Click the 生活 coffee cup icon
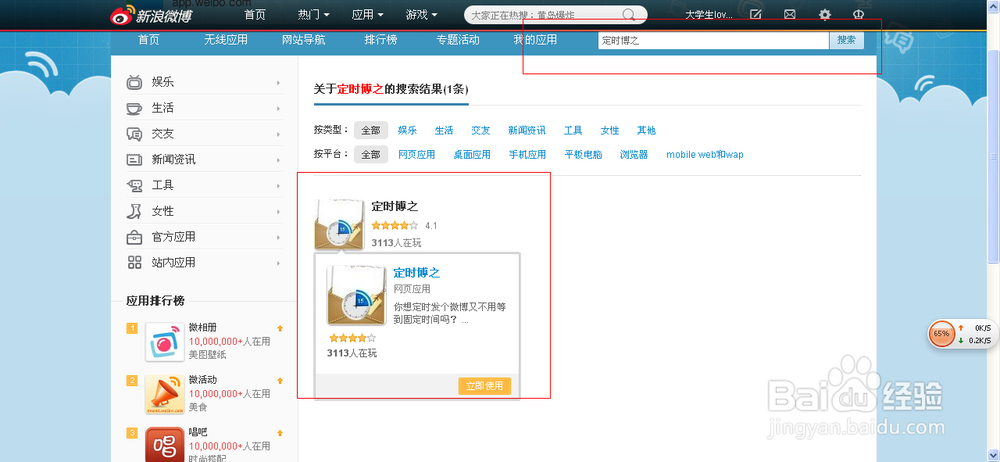This screenshot has width=1000, height=462. pyautogui.click(x=135, y=108)
